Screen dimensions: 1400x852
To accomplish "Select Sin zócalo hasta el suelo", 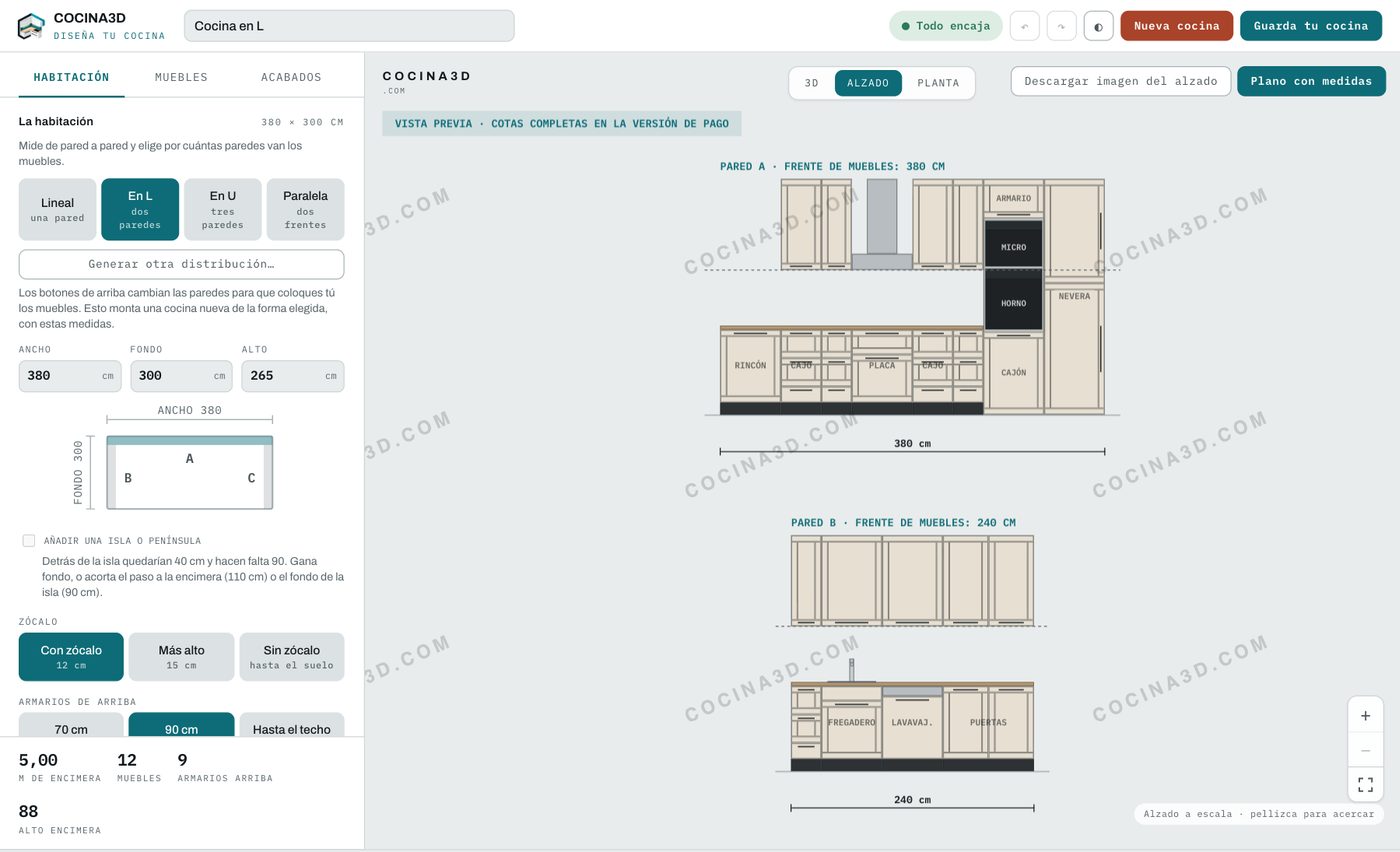I will click(x=292, y=656).
